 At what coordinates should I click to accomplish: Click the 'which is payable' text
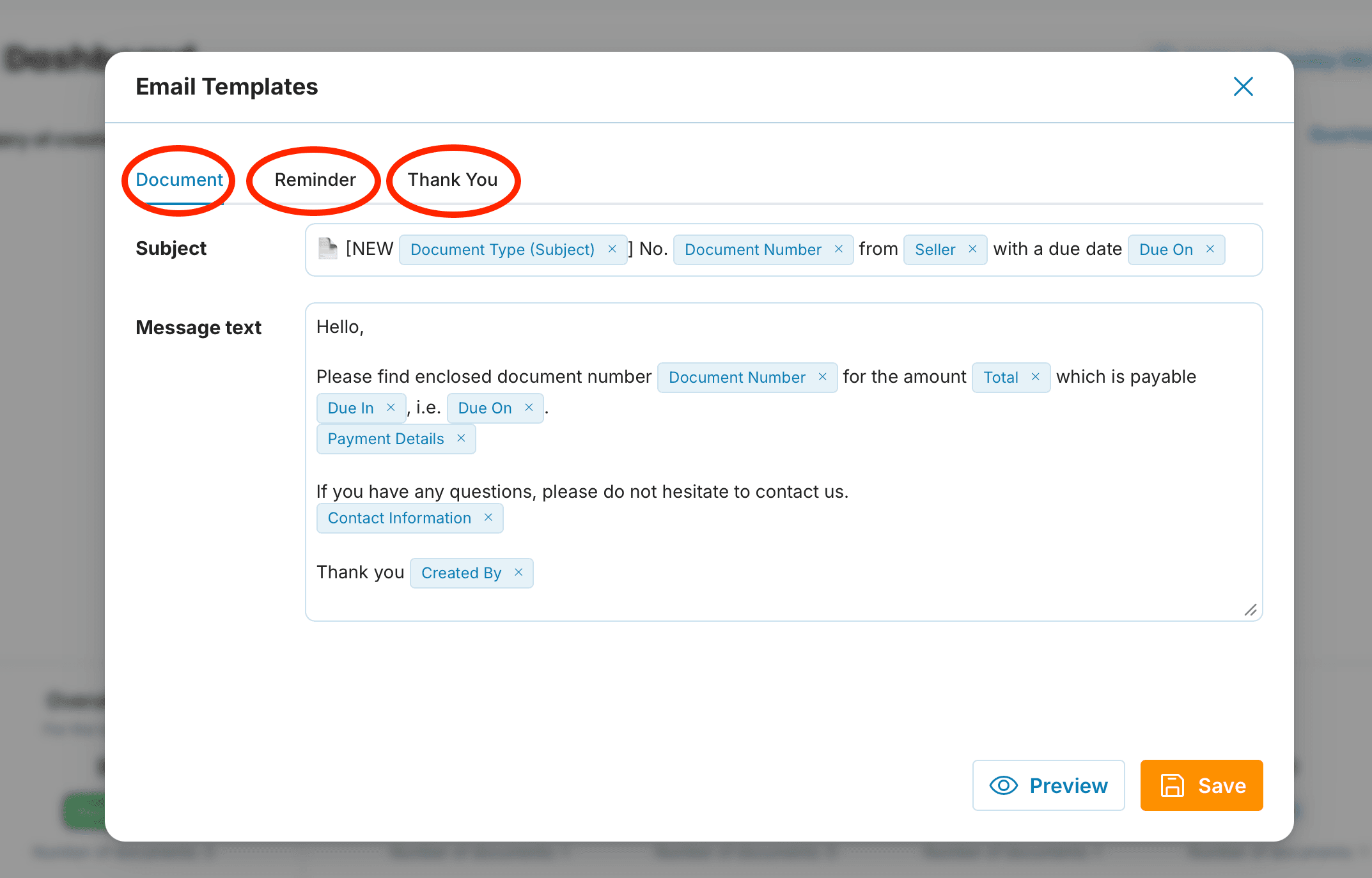(x=1126, y=377)
